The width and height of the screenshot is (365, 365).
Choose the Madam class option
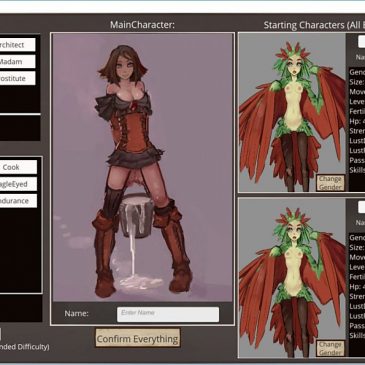click(x=17, y=62)
